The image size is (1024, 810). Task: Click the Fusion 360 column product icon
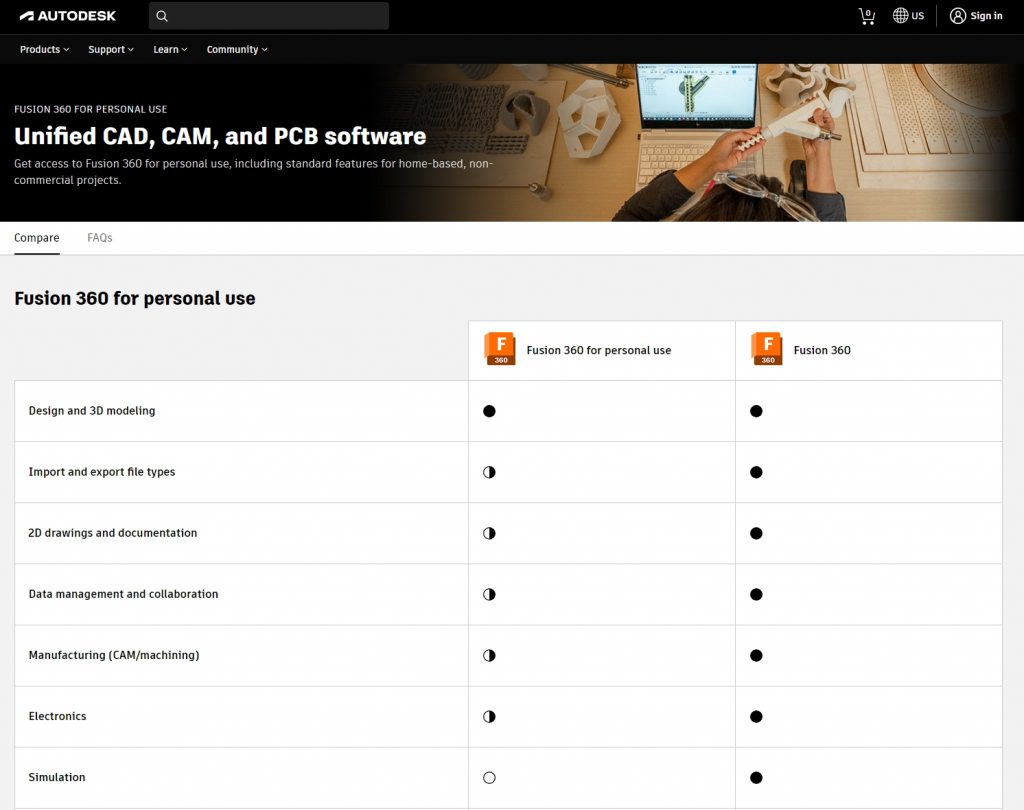coord(767,349)
